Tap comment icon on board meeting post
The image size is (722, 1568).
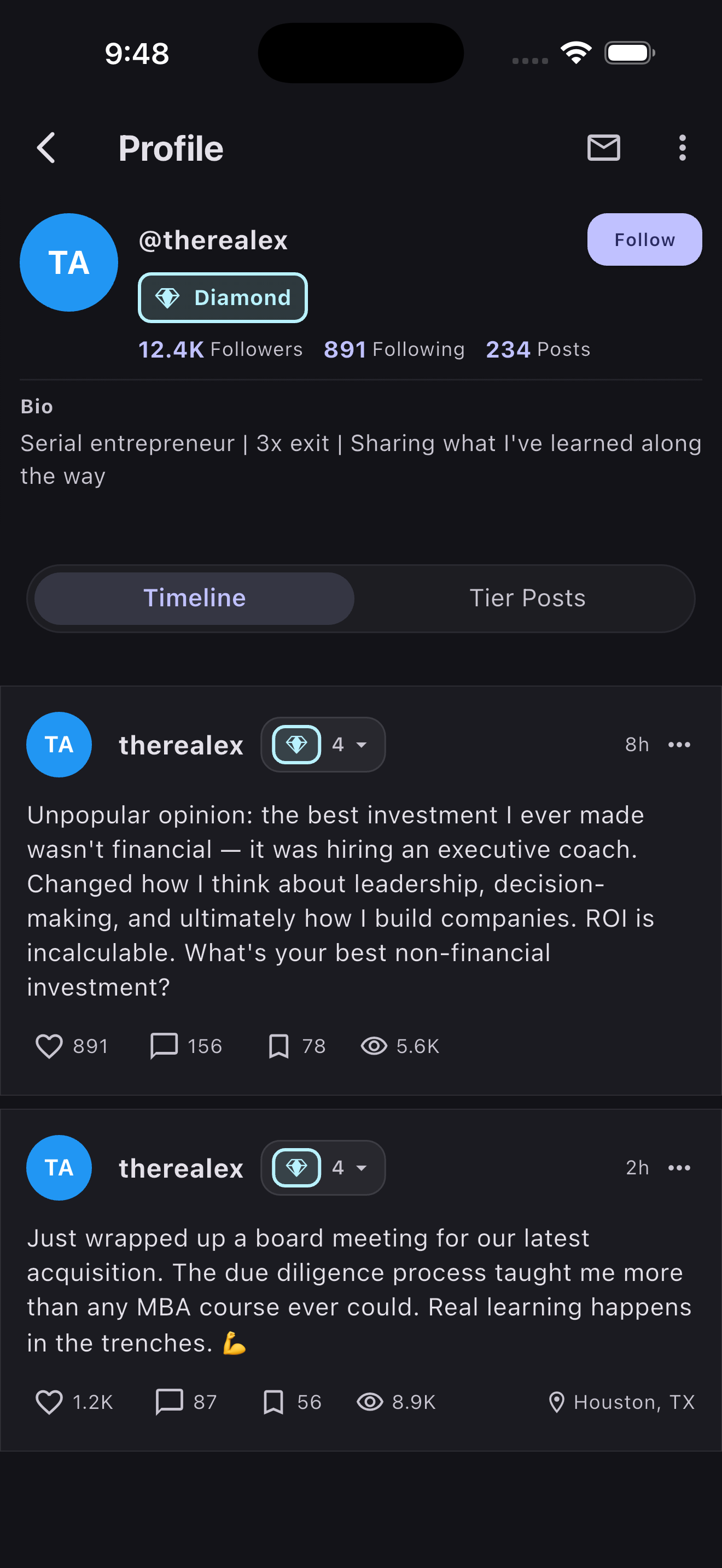[169, 1401]
